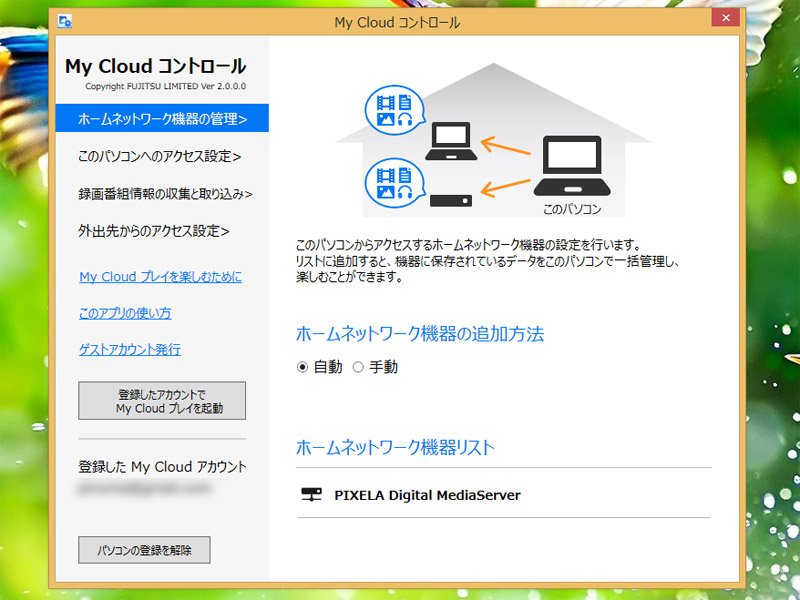Click the black recorder box icon in the house
800x600 pixels.
pos(451,199)
